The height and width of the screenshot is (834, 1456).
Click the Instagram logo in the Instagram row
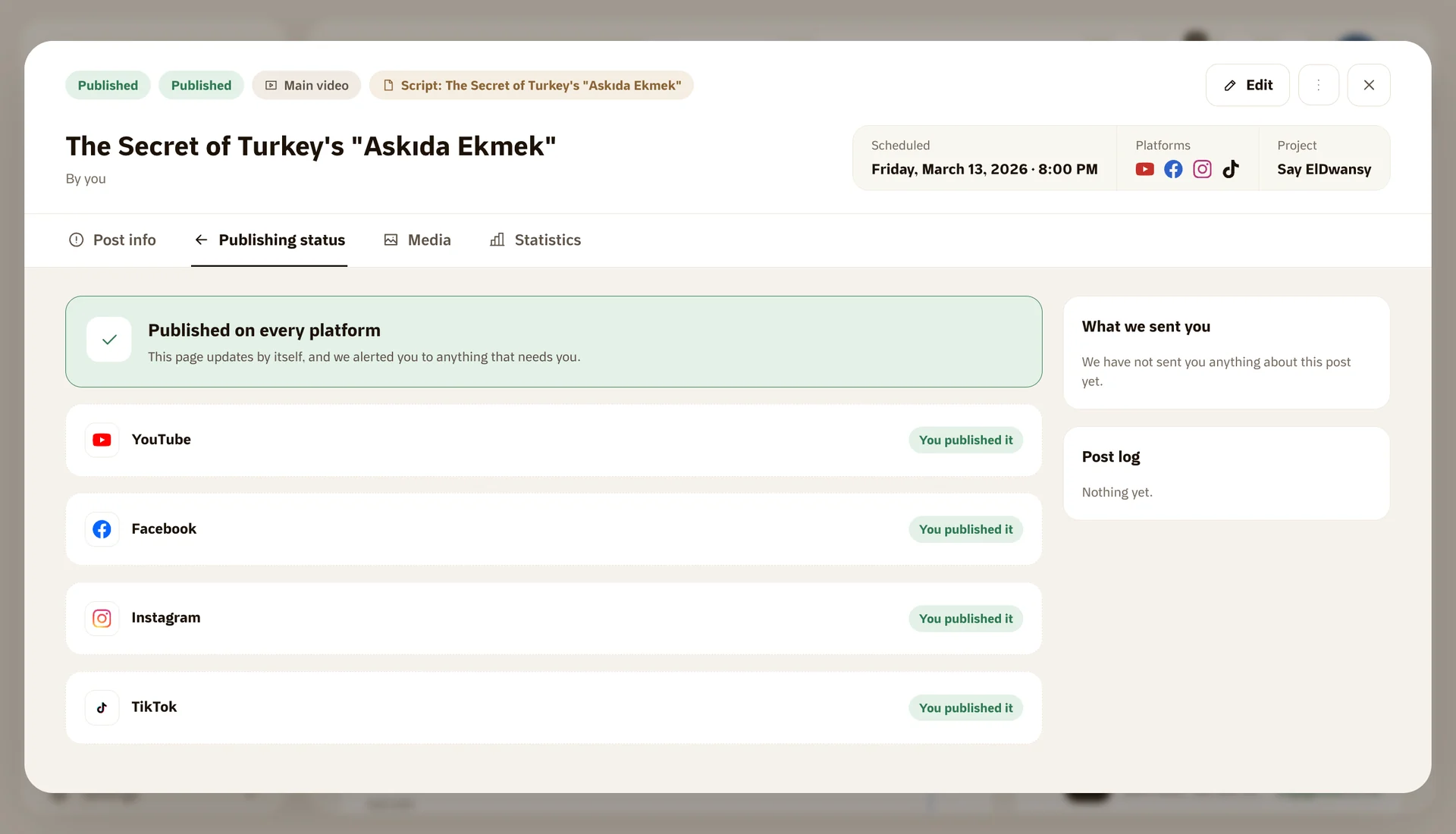click(x=102, y=619)
